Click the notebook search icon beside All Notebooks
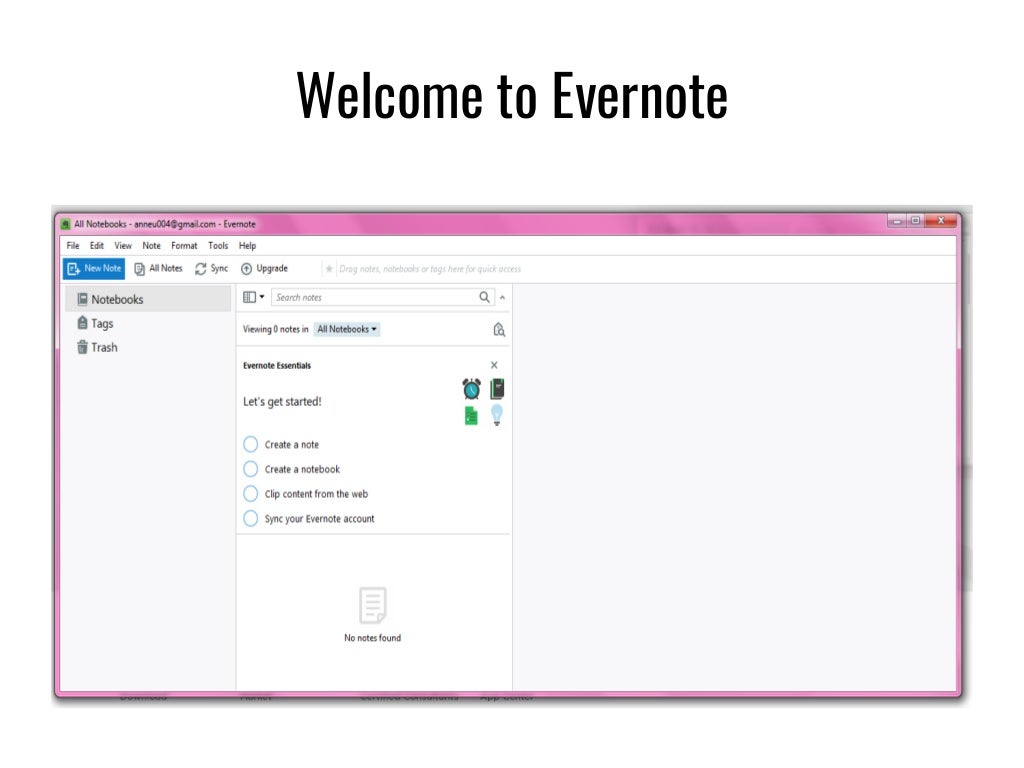The width and height of the screenshot is (1024, 768). pyautogui.click(x=499, y=329)
